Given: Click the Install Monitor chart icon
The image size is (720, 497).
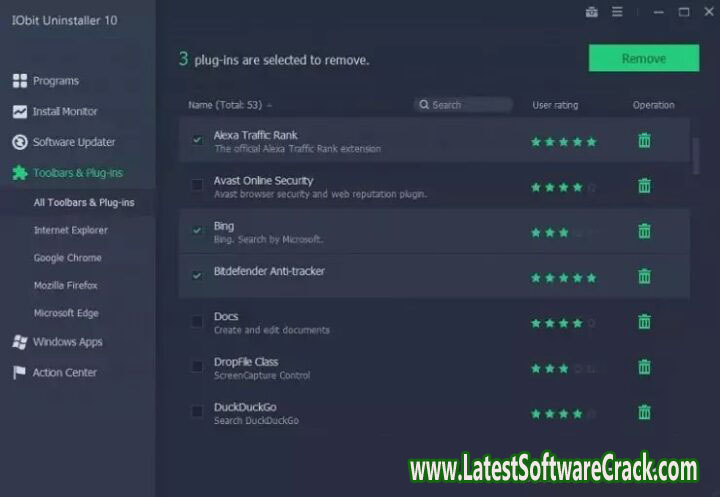Looking at the screenshot, I should (20, 112).
